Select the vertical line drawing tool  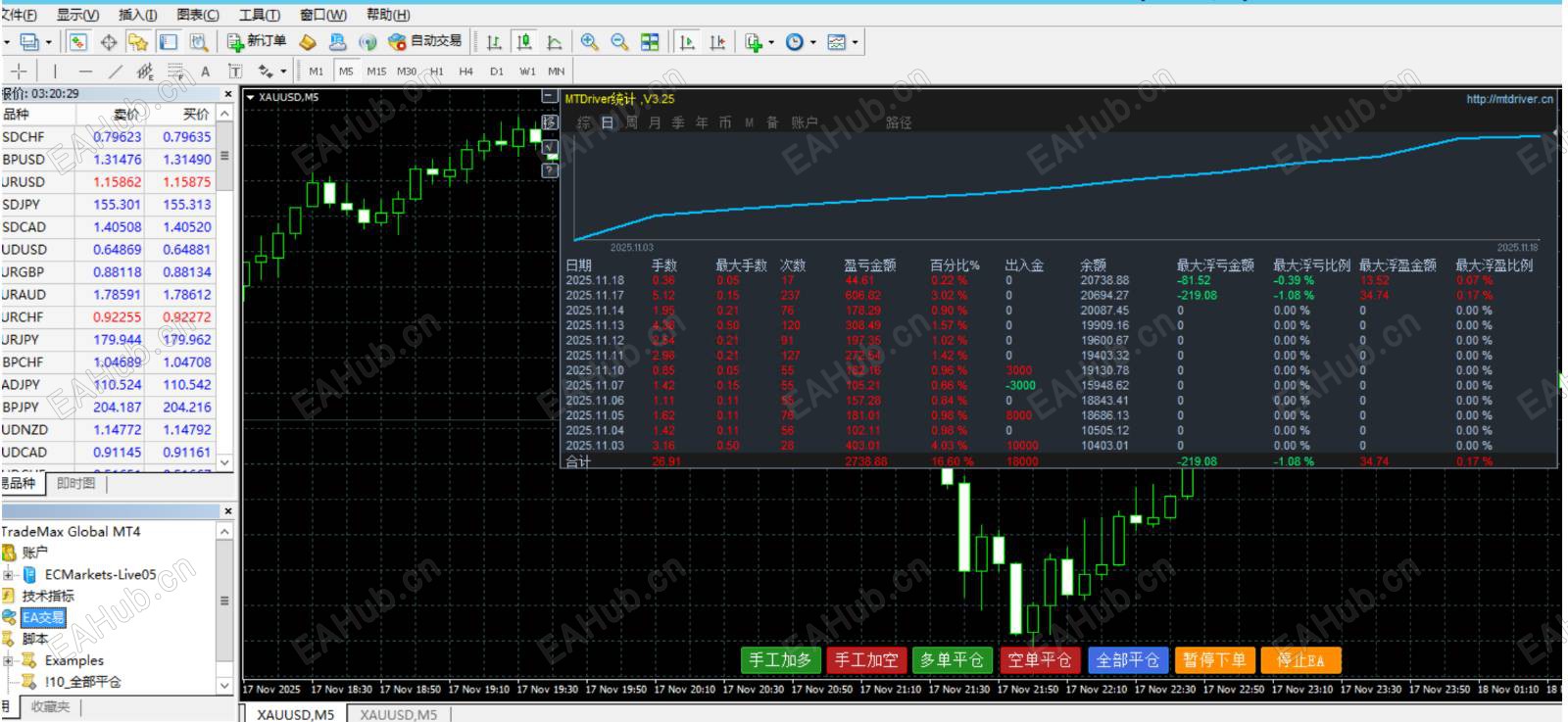coord(55,71)
